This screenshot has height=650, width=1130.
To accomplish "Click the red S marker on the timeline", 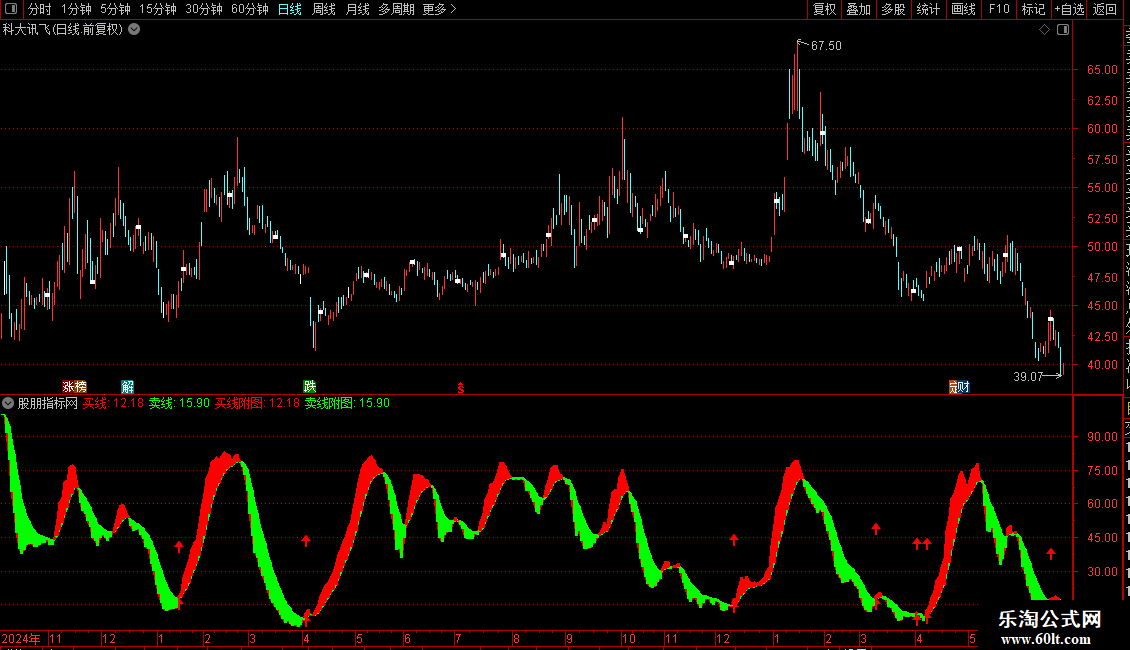I will (461, 388).
